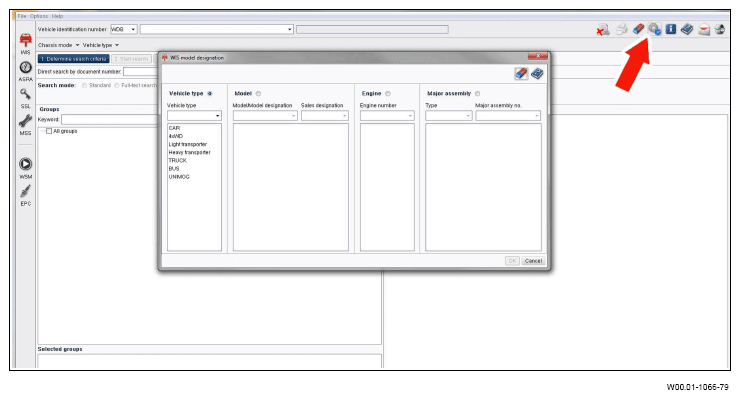
Task: Open model designation gear icon
Action: (x=655, y=29)
